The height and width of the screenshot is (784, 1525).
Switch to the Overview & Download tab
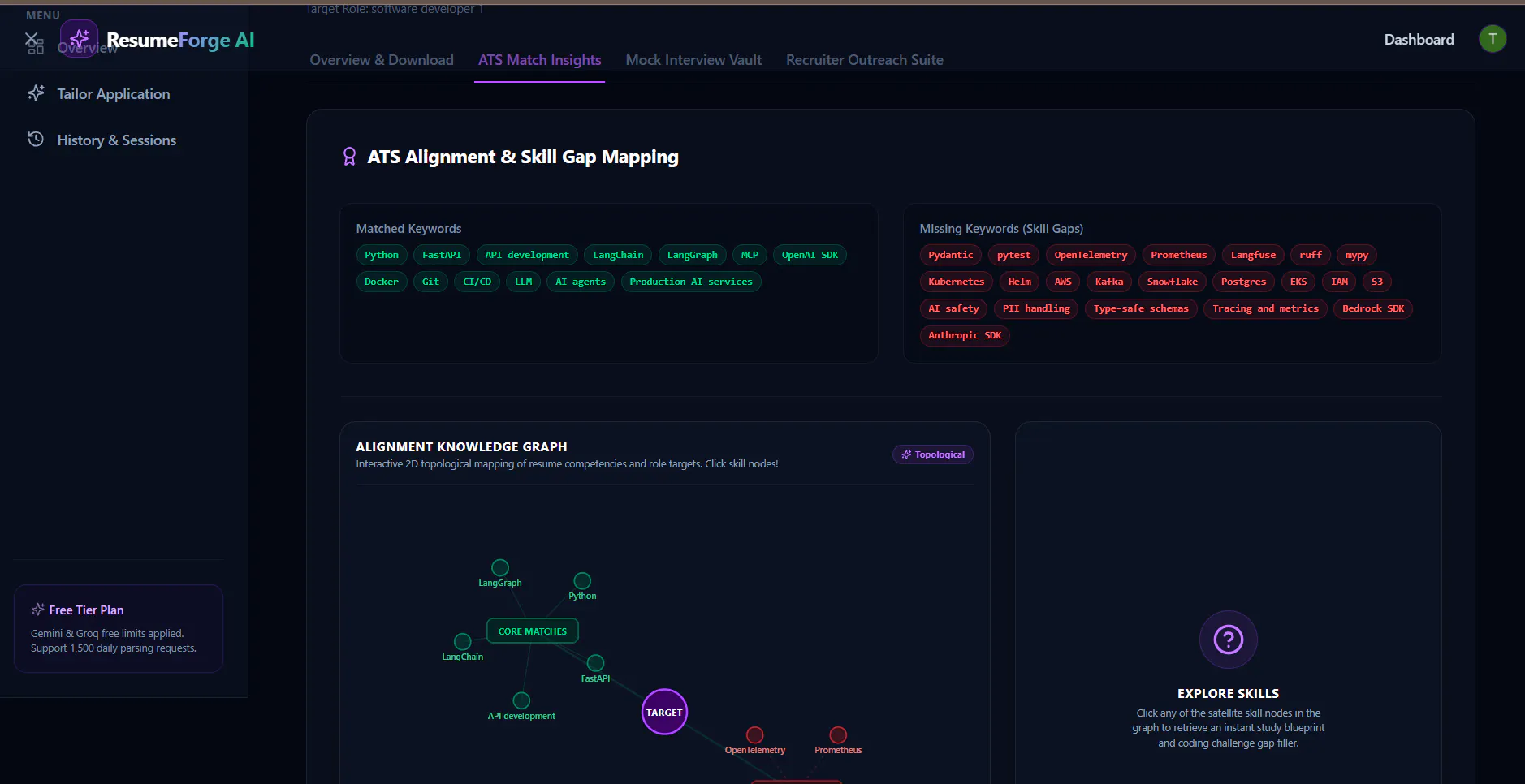pyautogui.click(x=382, y=60)
